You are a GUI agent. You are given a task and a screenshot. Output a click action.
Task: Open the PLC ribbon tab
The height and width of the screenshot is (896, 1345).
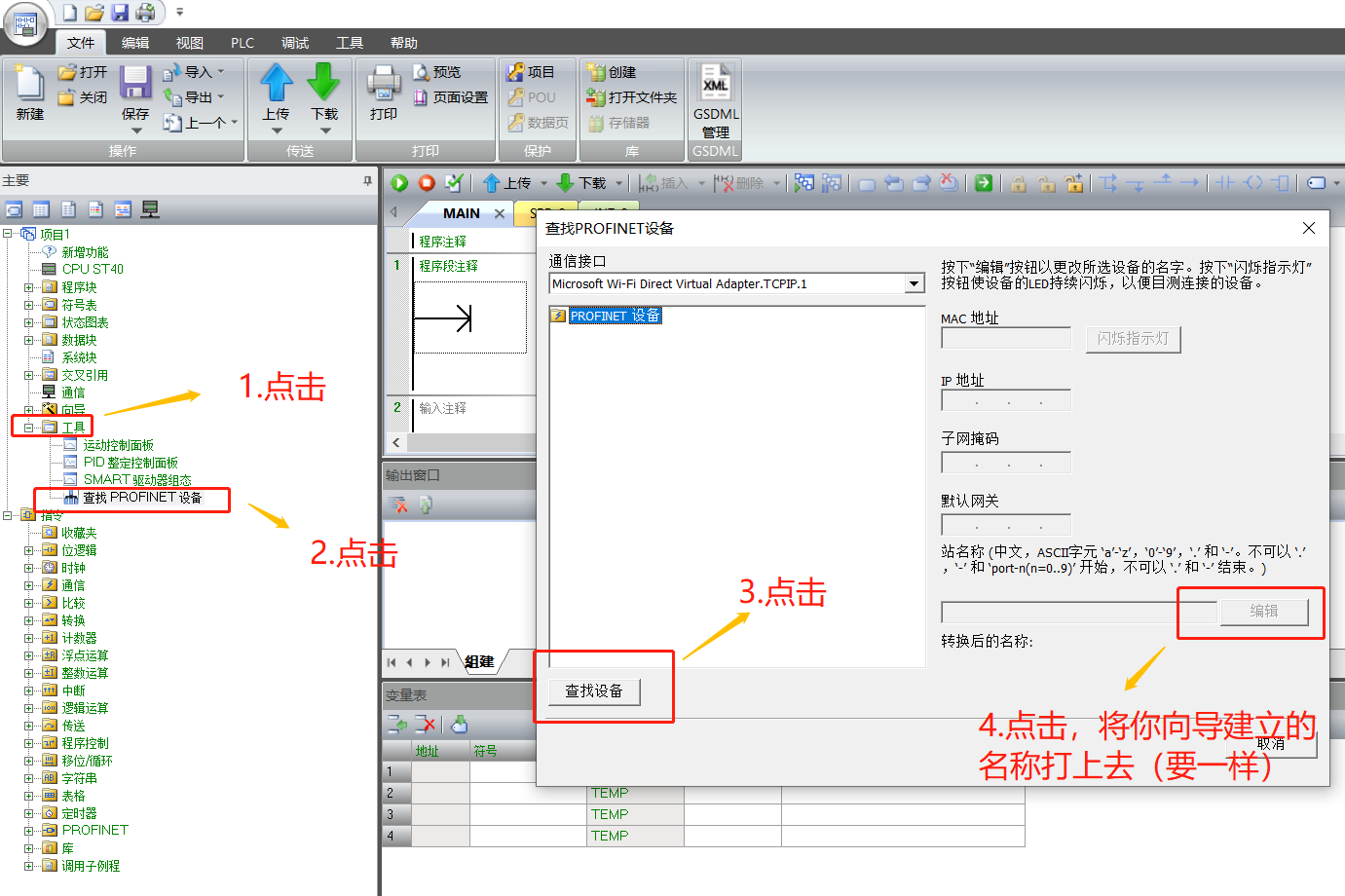tap(243, 43)
